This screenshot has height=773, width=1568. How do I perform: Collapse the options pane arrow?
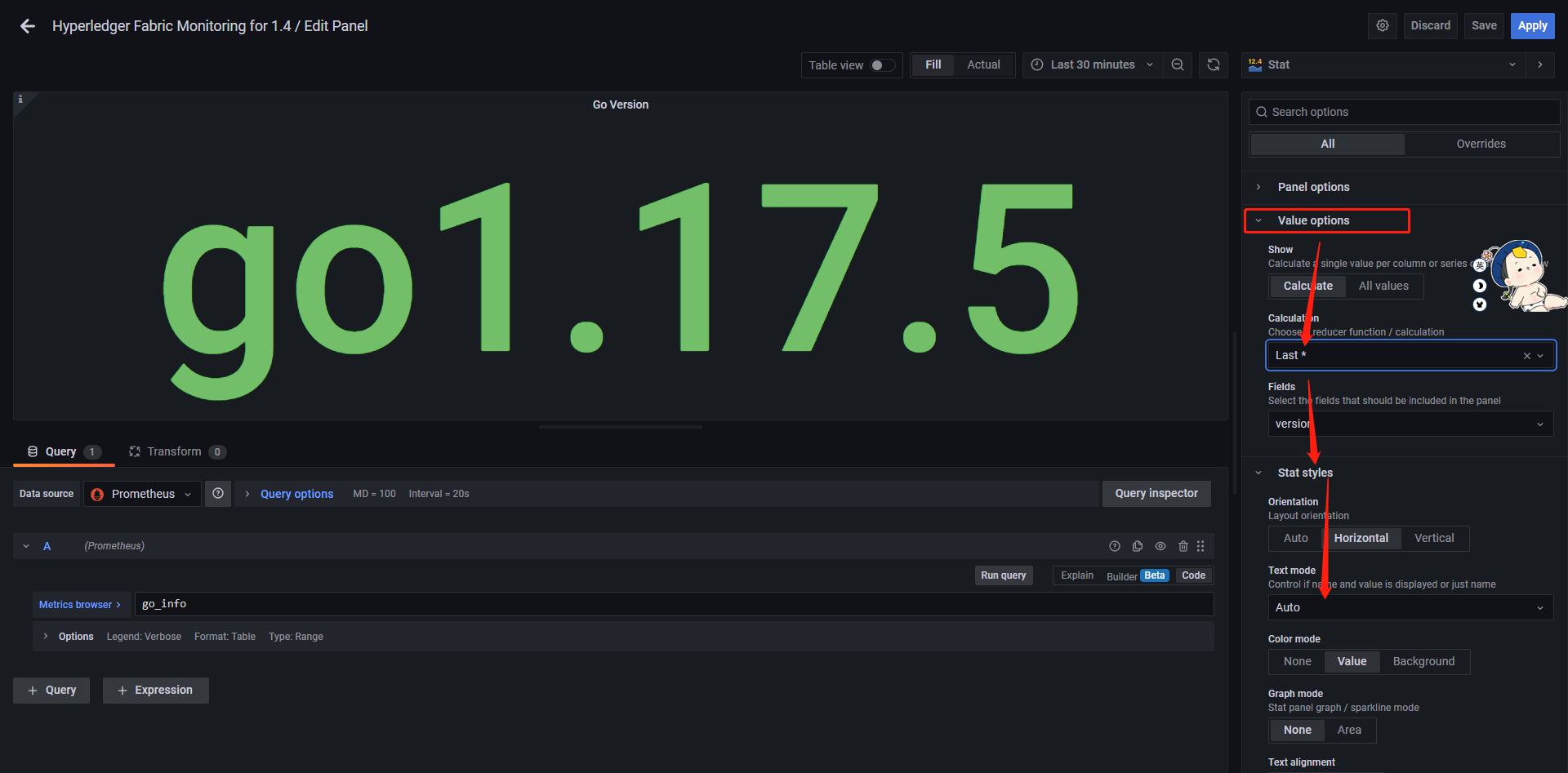click(1540, 65)
